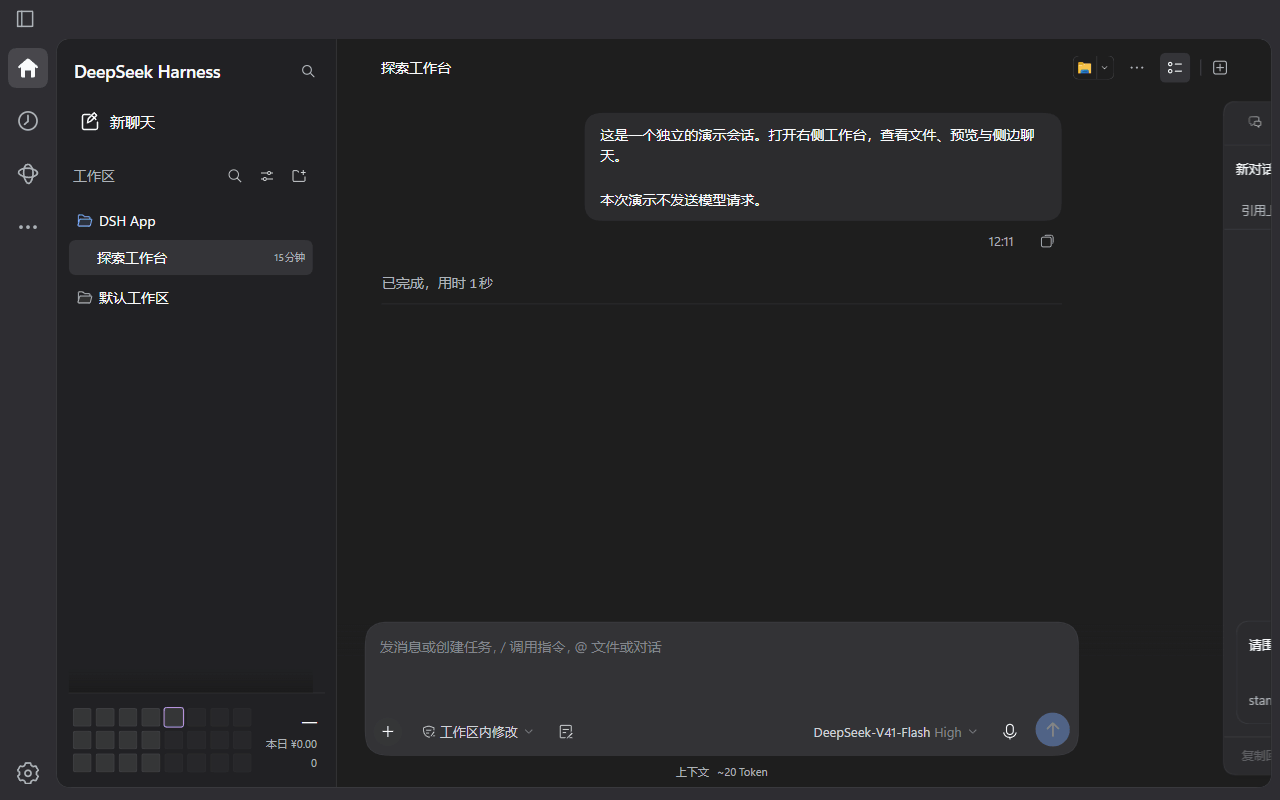Image resolution: width=1280 pixels, height=800 pixels.
Task: Open the note icon beside the permission dropdown
Action: [566, 732]
